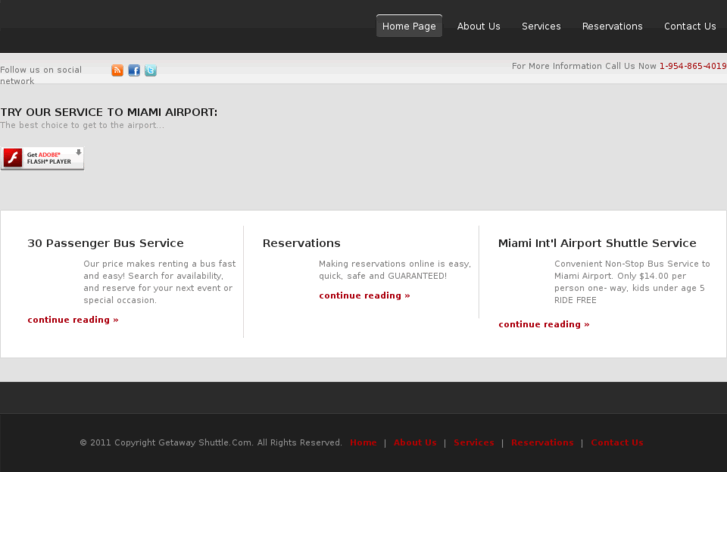Open the Twitter social icon
727x545 pixels.
(150, 70)
